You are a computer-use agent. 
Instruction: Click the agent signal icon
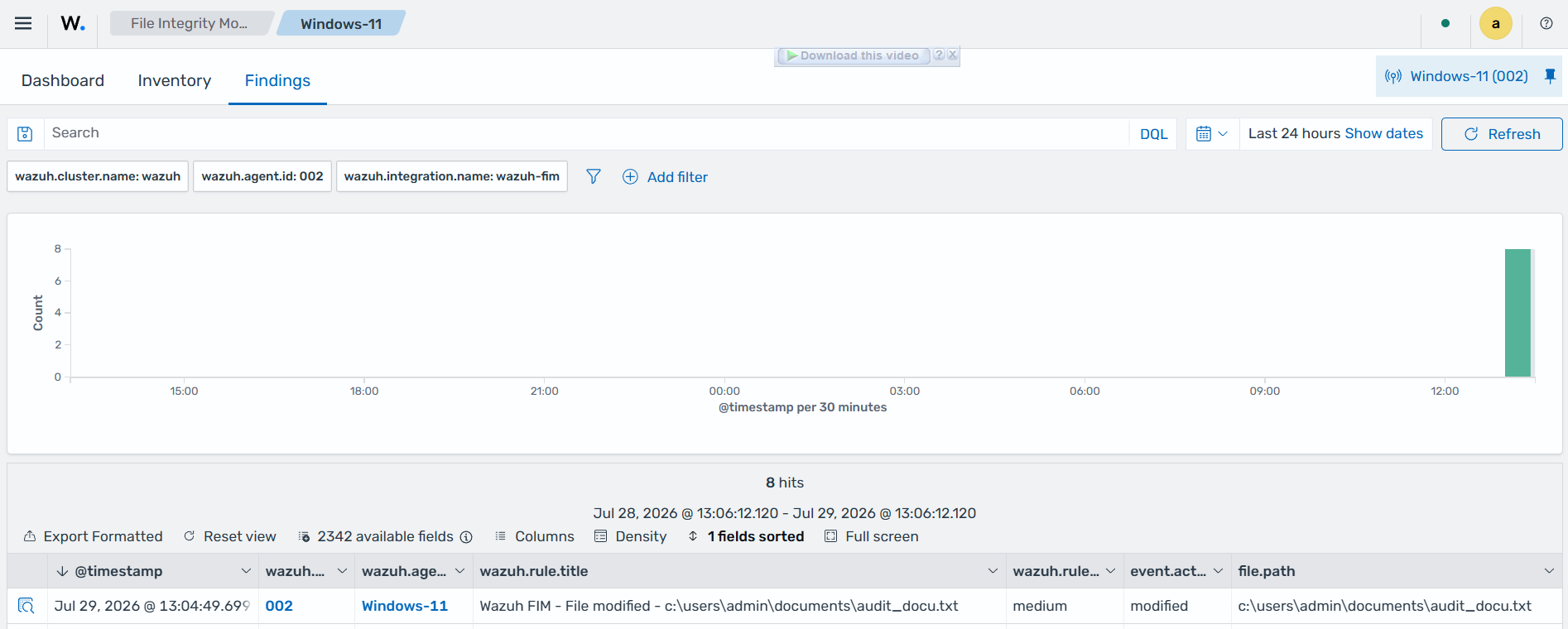(x=1393, y=76)
